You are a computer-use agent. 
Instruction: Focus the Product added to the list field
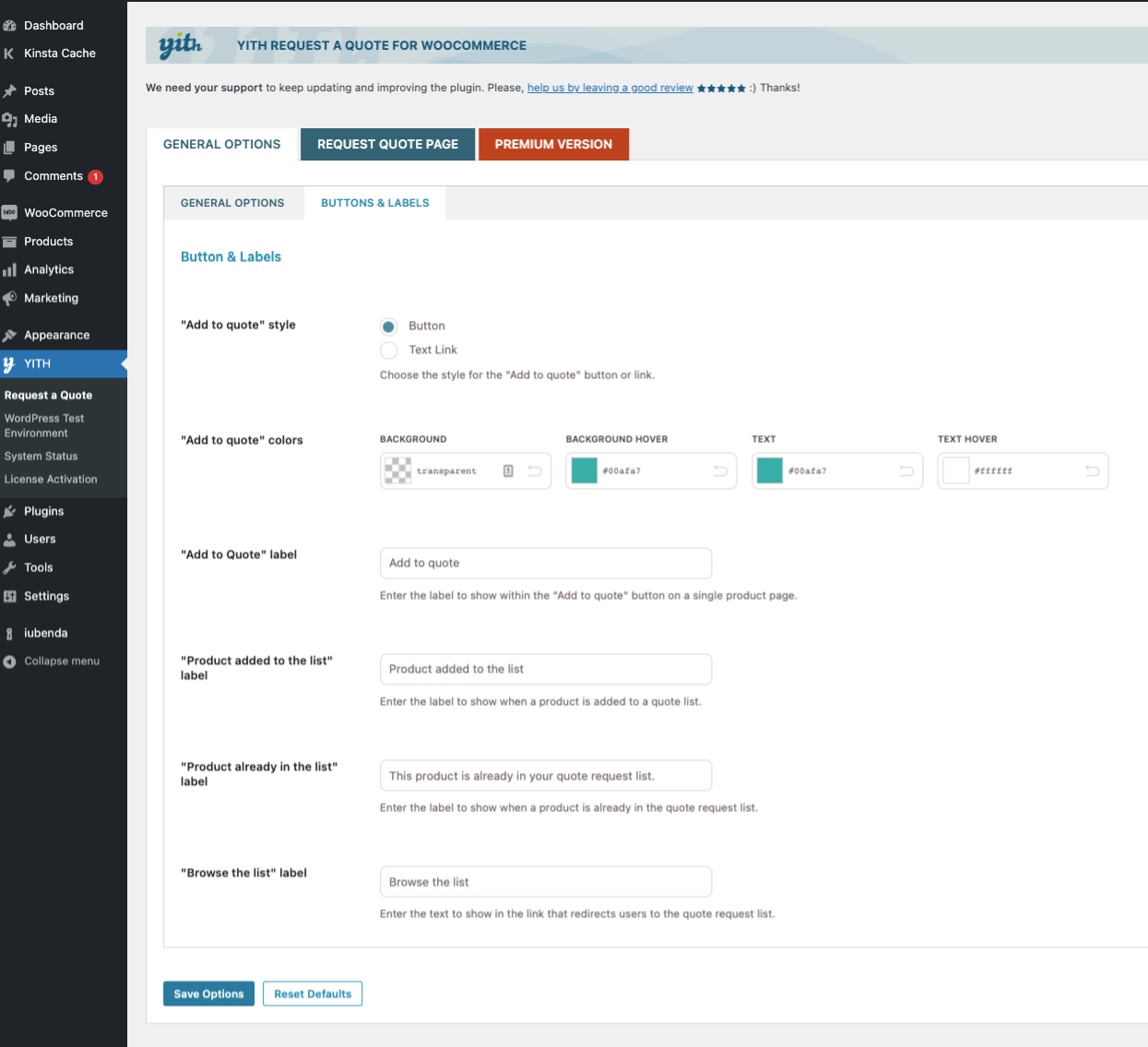546,669
